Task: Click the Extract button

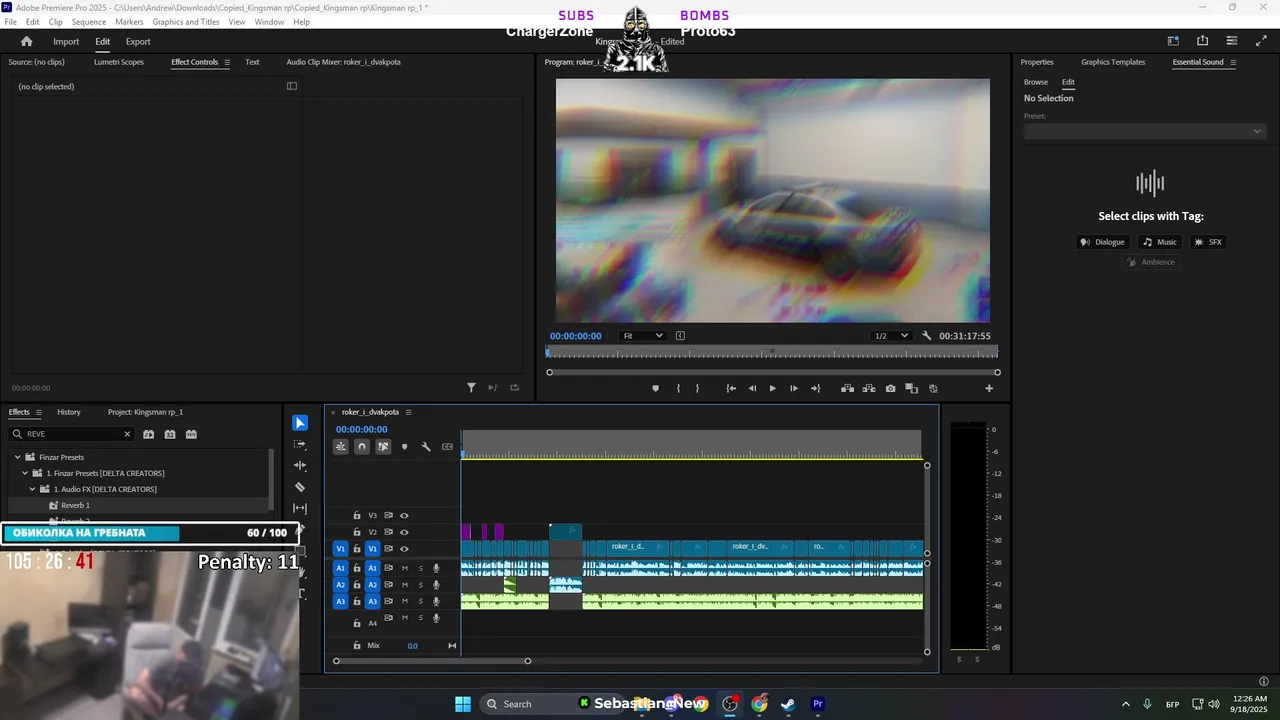Action: 869,388
